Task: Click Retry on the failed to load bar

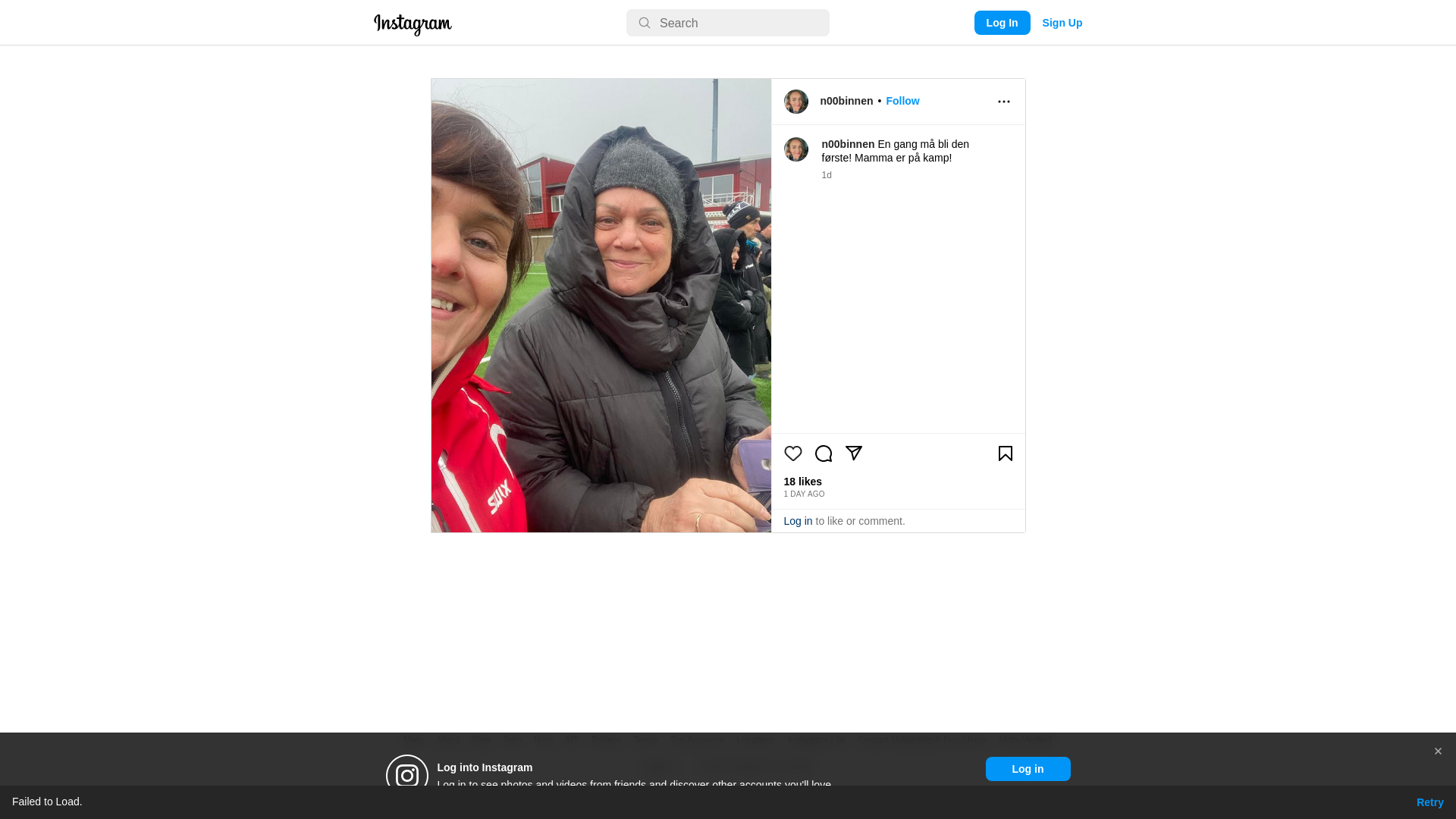Action: pos(1429,802)
